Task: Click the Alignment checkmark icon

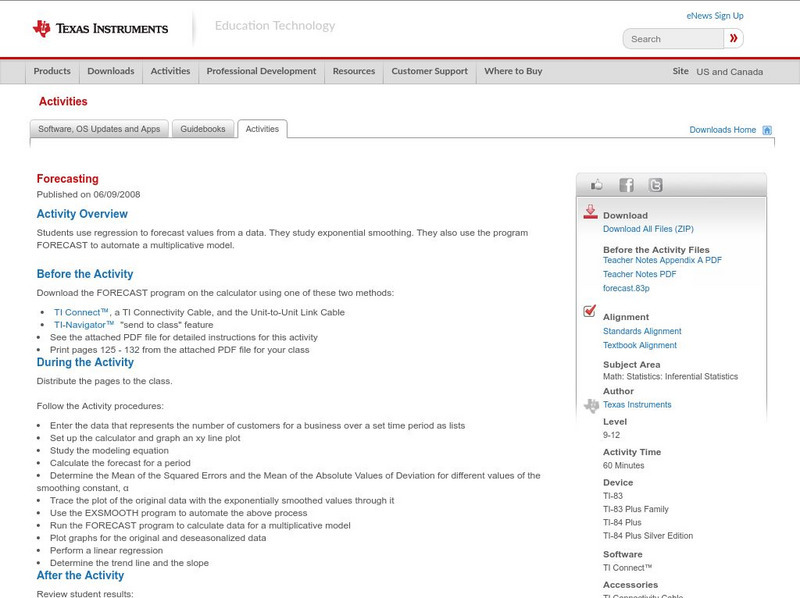Action: 589,311
